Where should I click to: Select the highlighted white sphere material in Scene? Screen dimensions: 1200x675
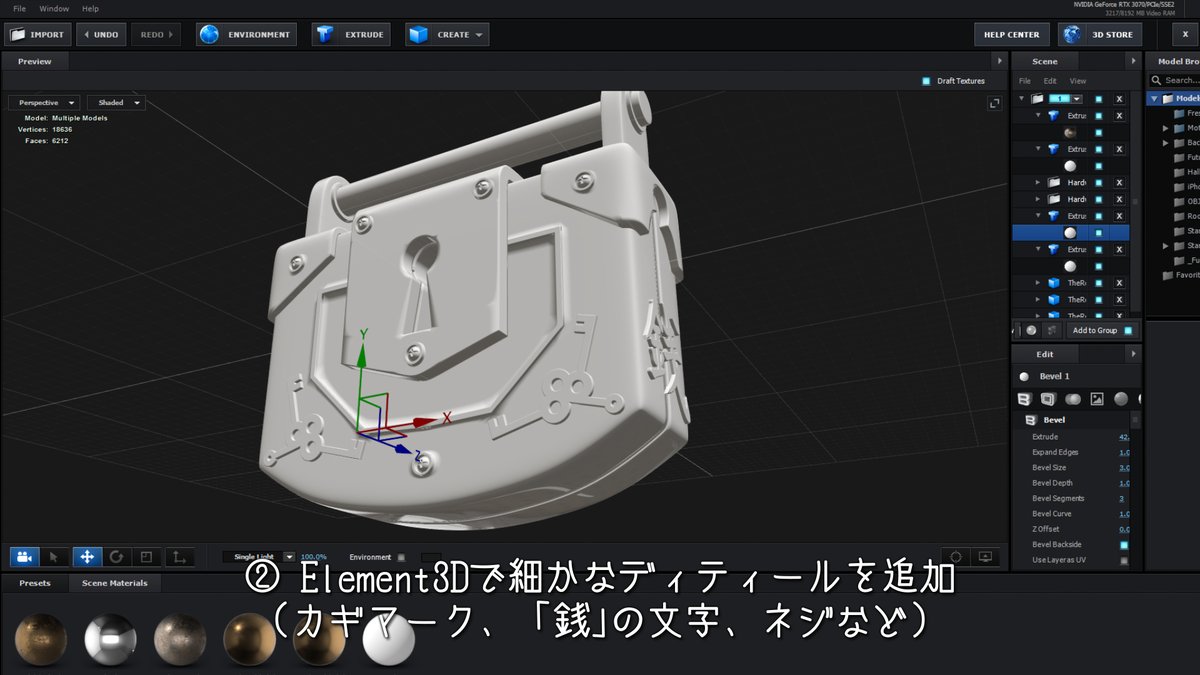click(x=1070, y=232)
